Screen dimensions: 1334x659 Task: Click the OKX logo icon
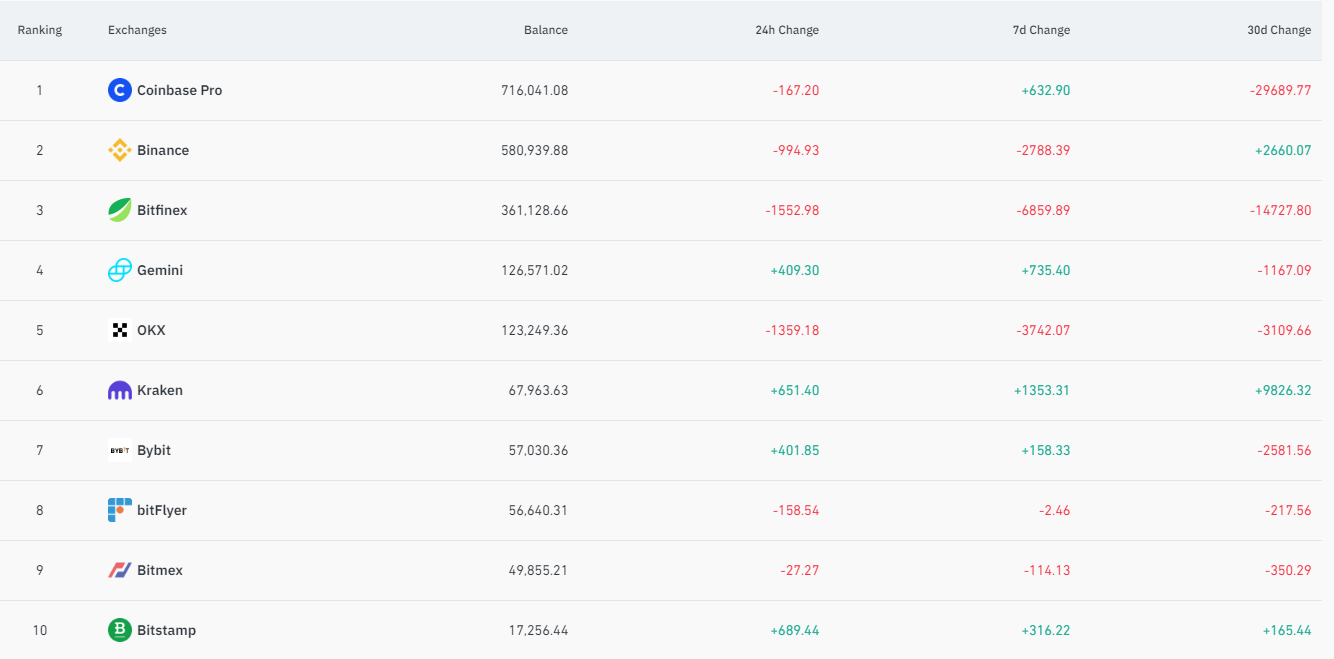click(x=120, y=330)
